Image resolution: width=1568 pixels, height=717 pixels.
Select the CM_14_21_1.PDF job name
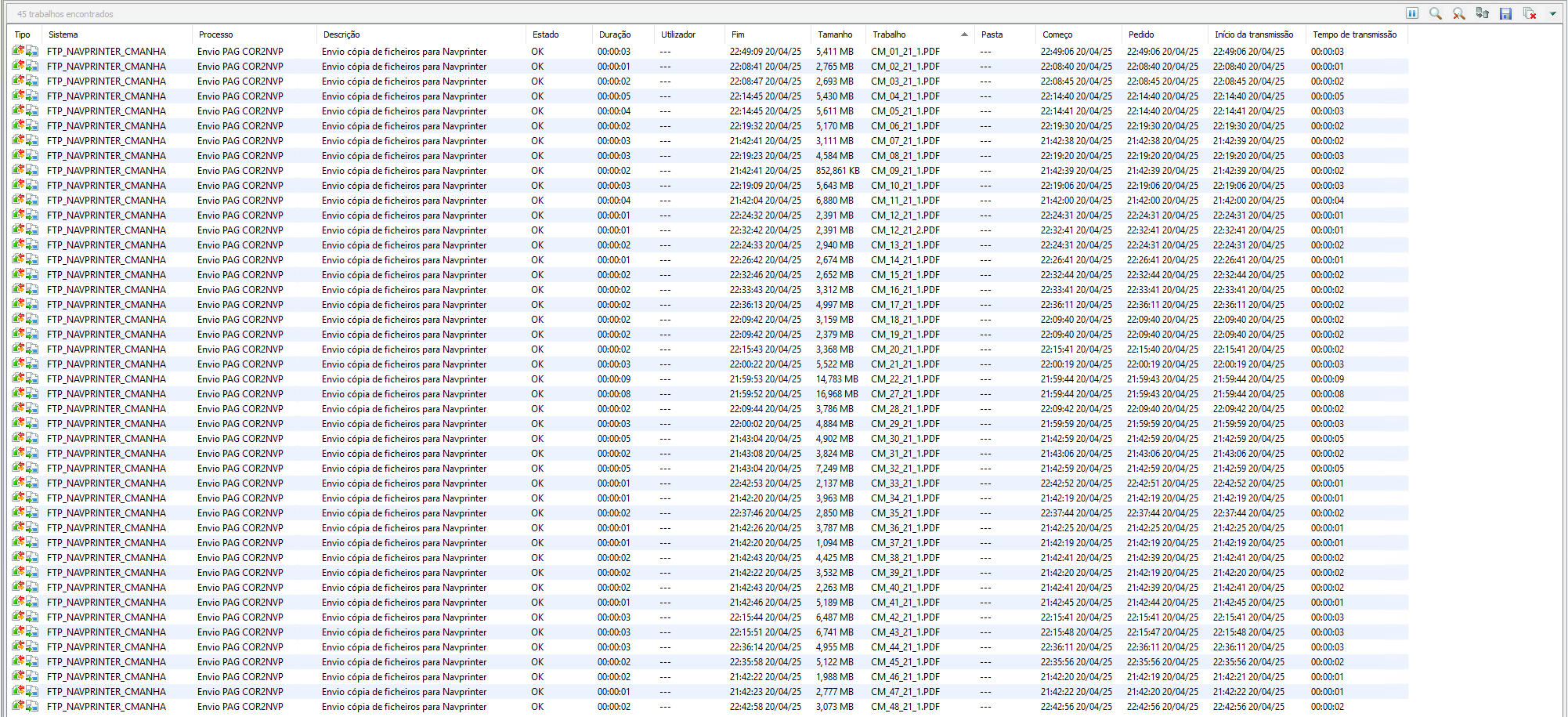tap(905, 260)
